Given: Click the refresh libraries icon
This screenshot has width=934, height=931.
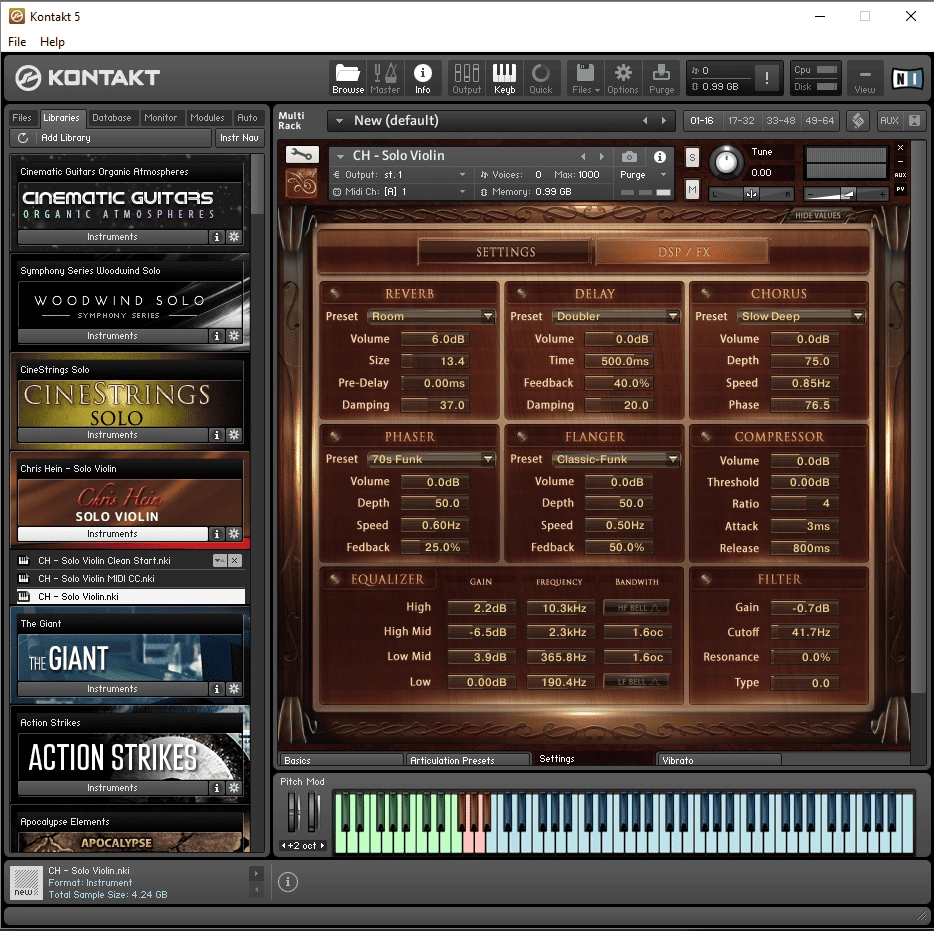Looking at the screenshot, I should click(23, 138).
